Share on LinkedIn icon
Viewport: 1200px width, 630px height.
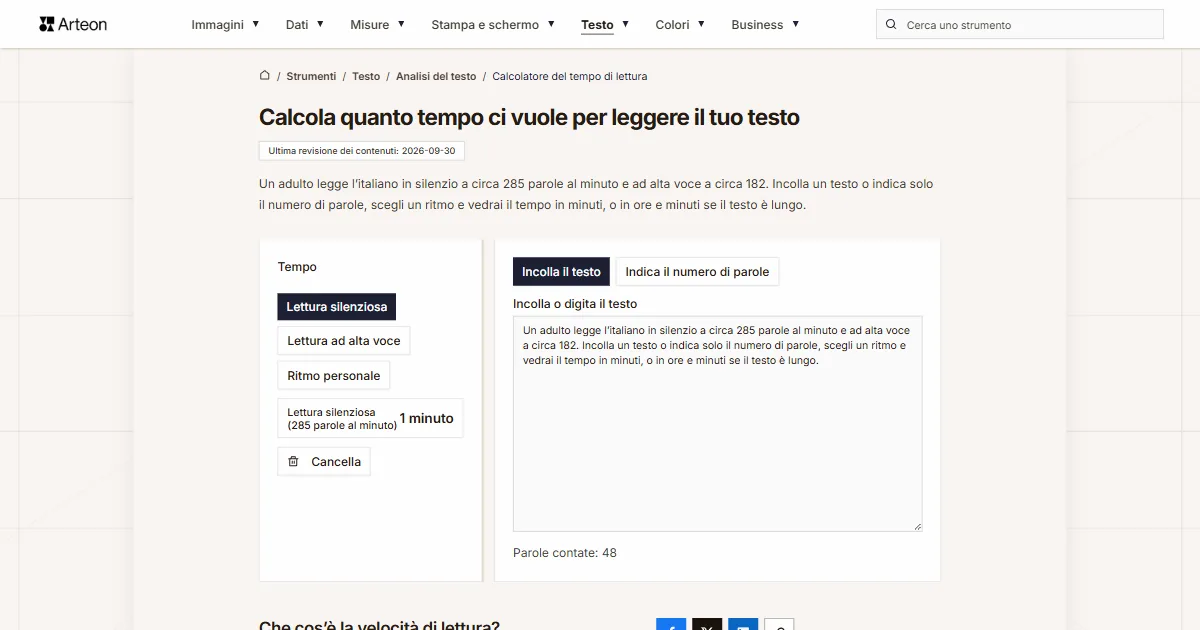(743, 625)
